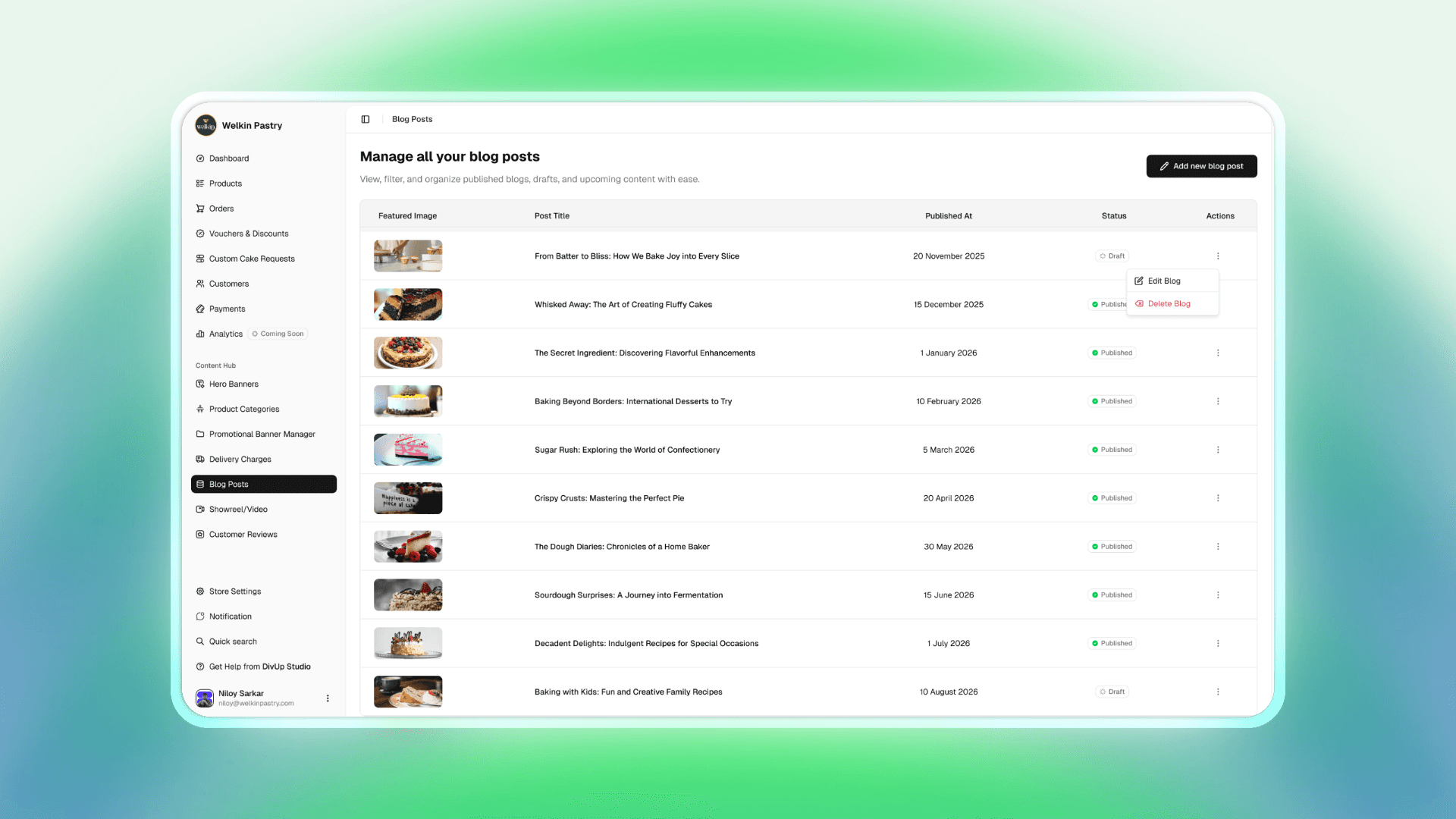The height and width of the screenshot is (819, 1456).
Task: Open Delivery Charges page
Action: click(240, 459)
